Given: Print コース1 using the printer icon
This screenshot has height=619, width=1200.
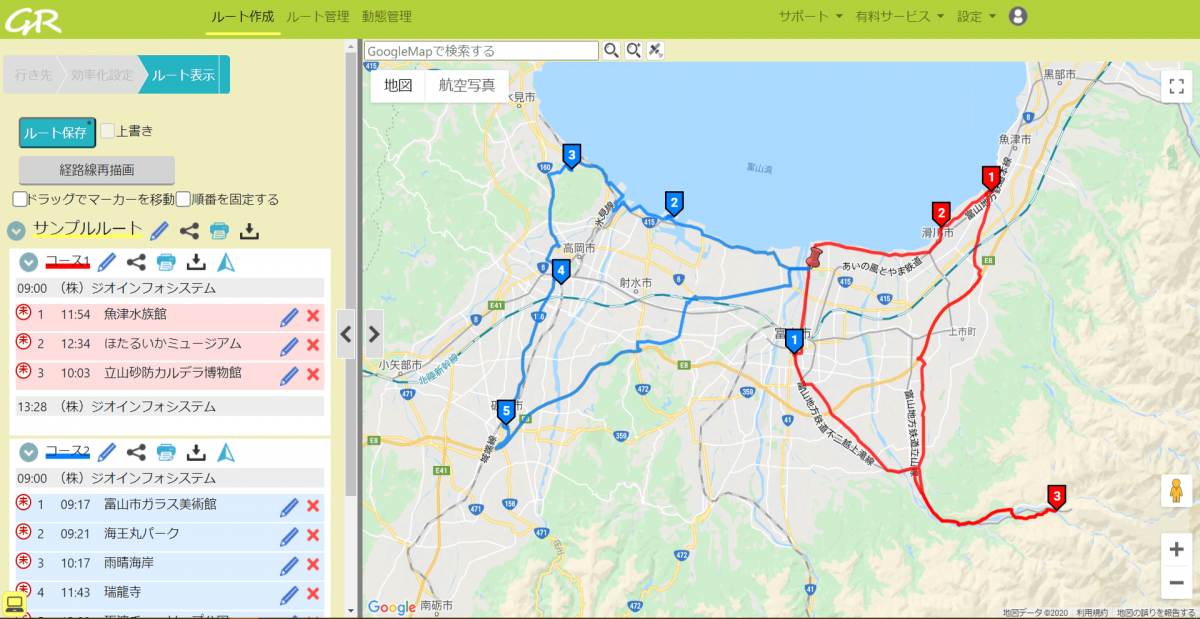Looking at the screenshot, I should tap(167, 263).
